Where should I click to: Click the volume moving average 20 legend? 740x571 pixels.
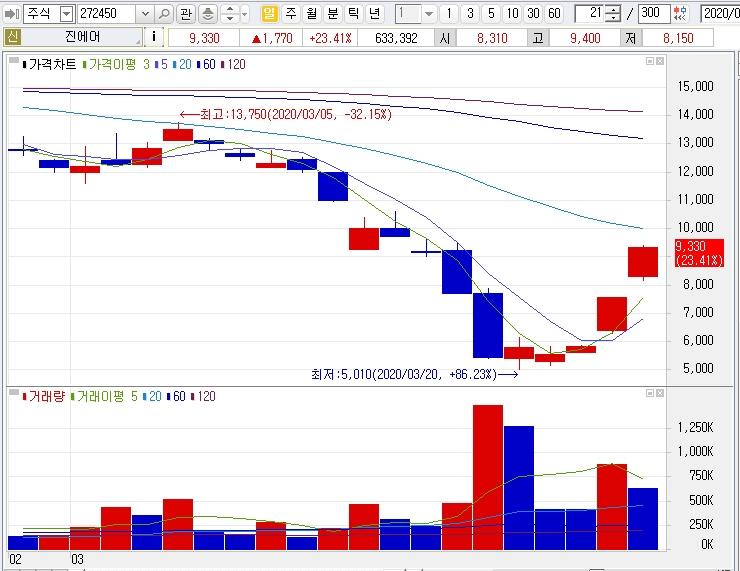click(152, 396)
